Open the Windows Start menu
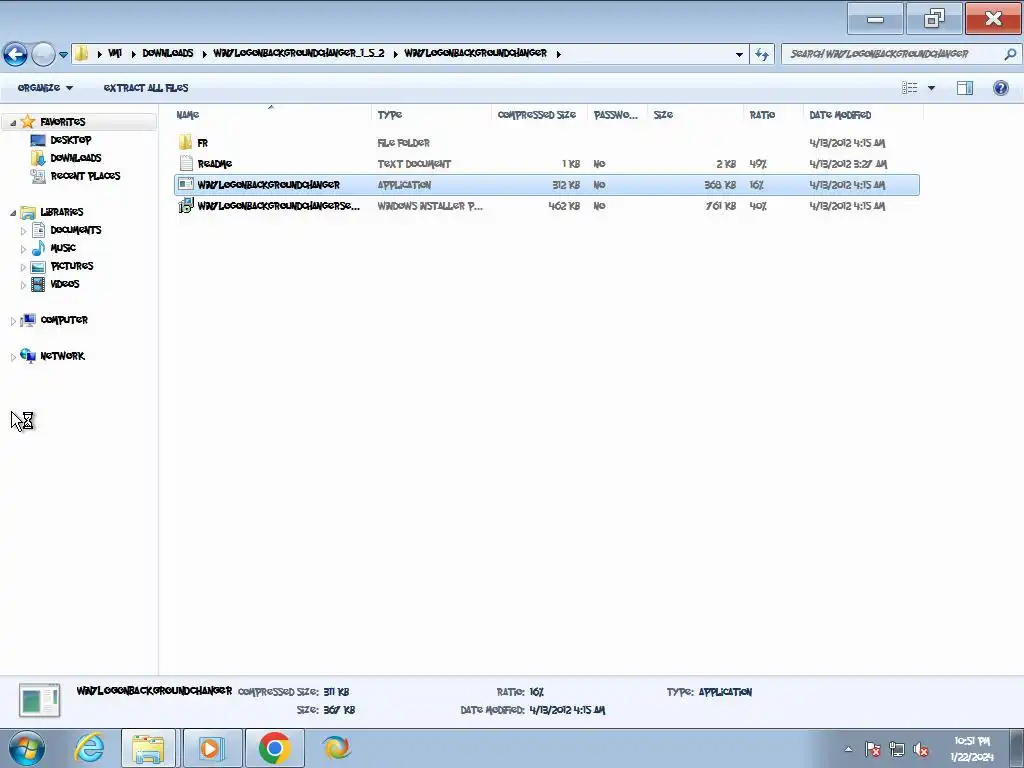The image size is (1024, 768). tap(27, 748)
